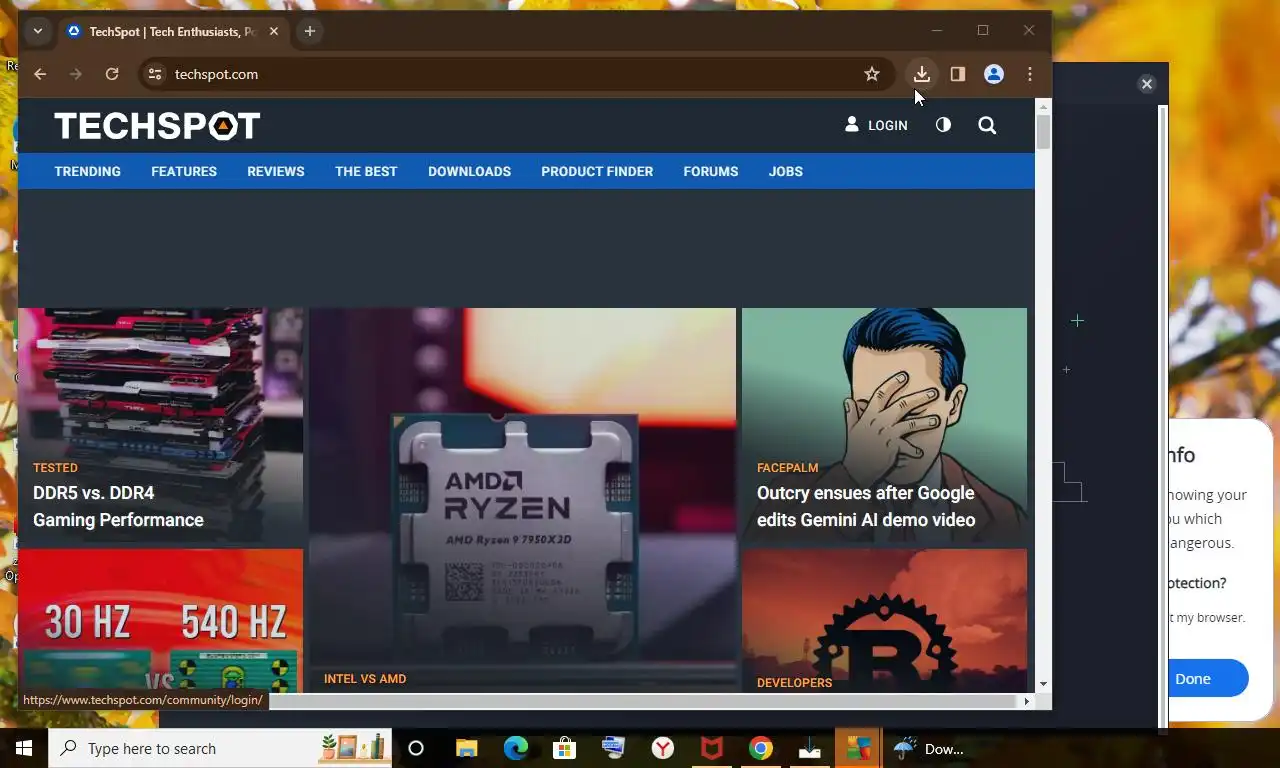Image resolution: width=1280 pixels, height=768 pixels.
Task: View site information icon in address bar
Action: click(x=154, y=74)
